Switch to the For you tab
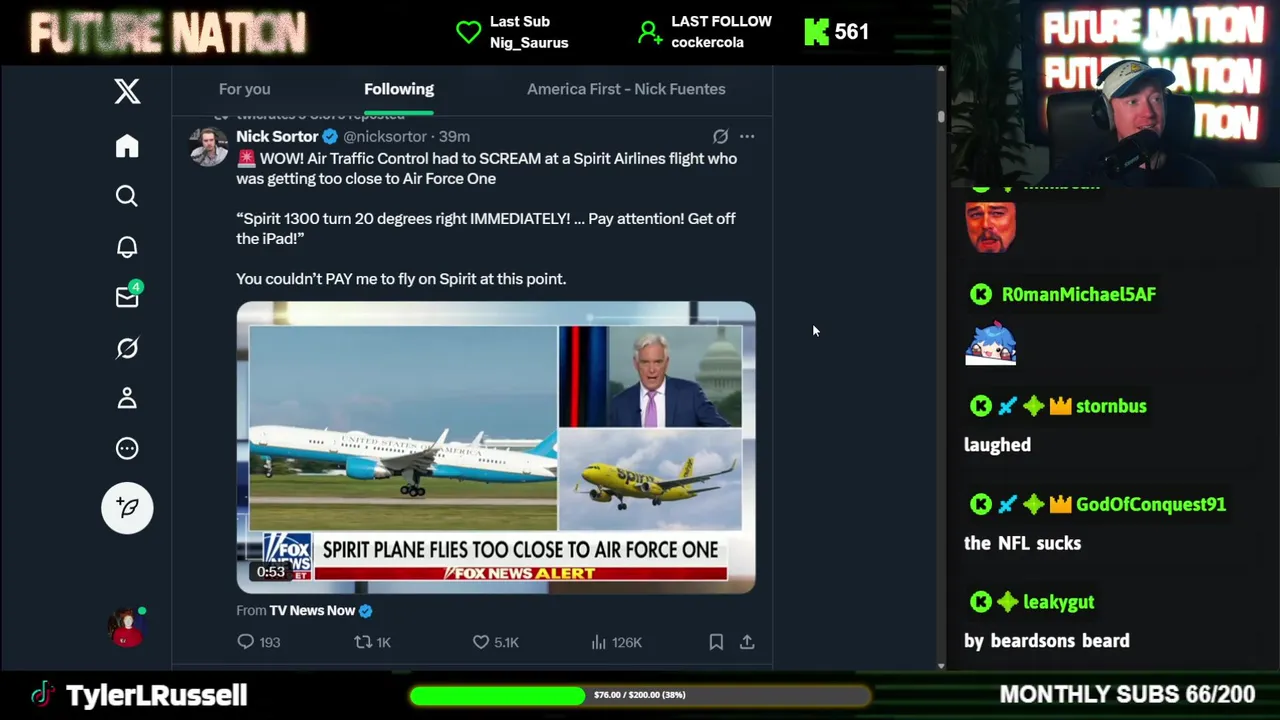Screen dimensions: 1280x720 click(244, 89)
